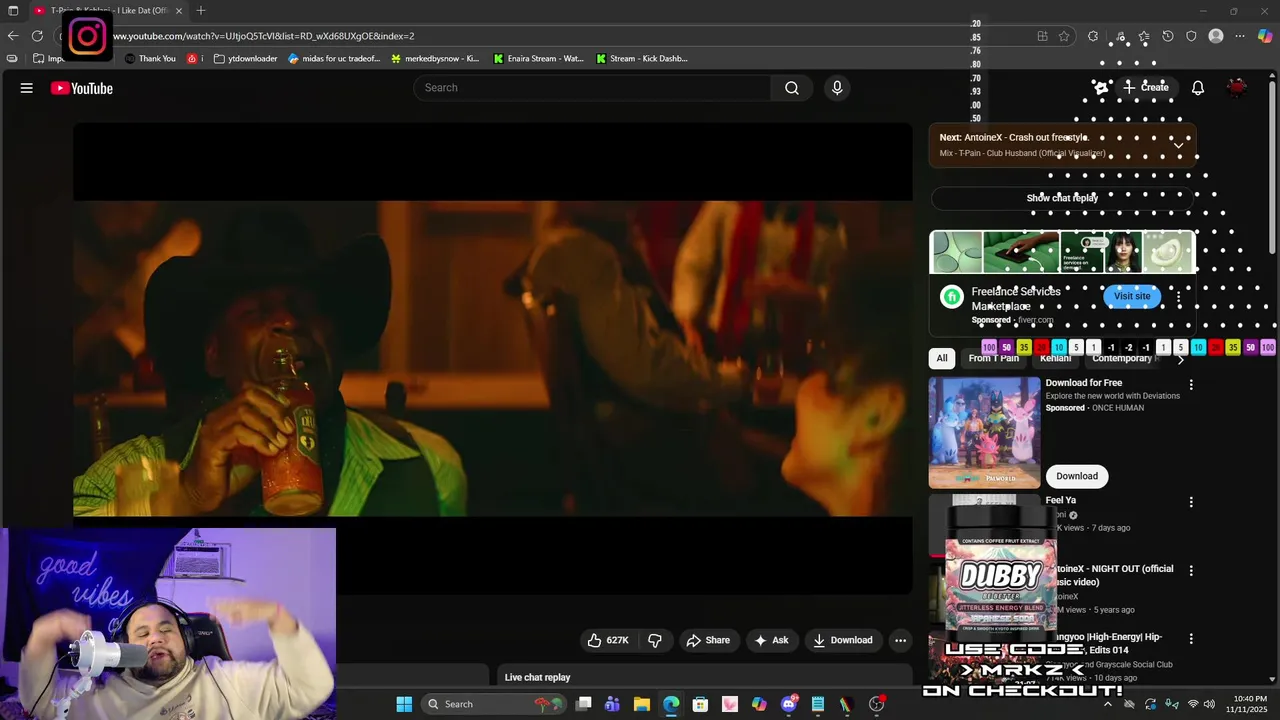Click the video player to pause
This screenshot has height=720, width=1280.
coord(492,358)
